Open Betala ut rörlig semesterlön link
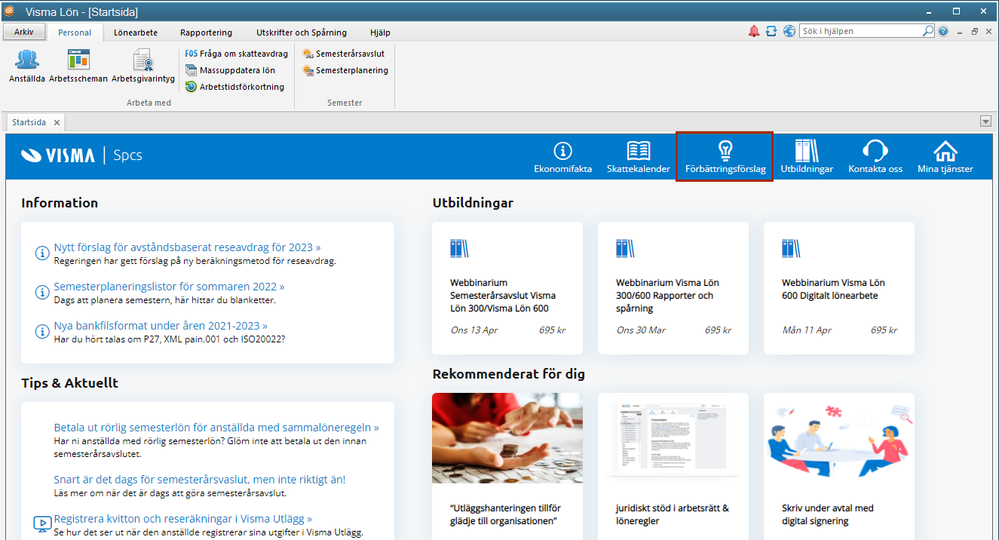Viewport: 999px width, 540px height. [216, 427]
